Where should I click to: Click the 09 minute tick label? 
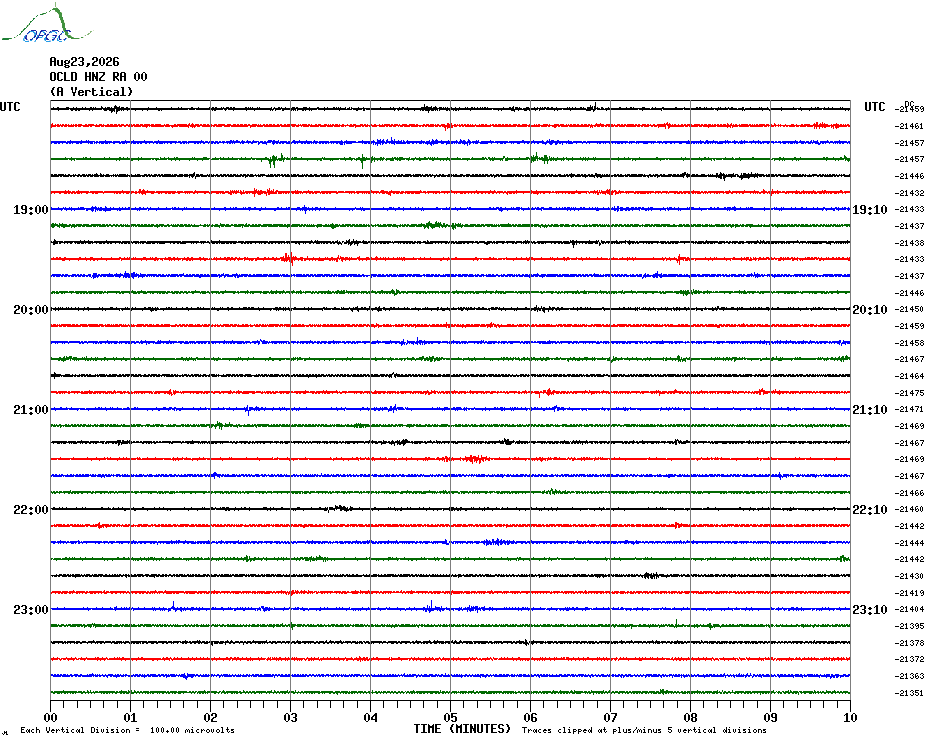[770, 717]
